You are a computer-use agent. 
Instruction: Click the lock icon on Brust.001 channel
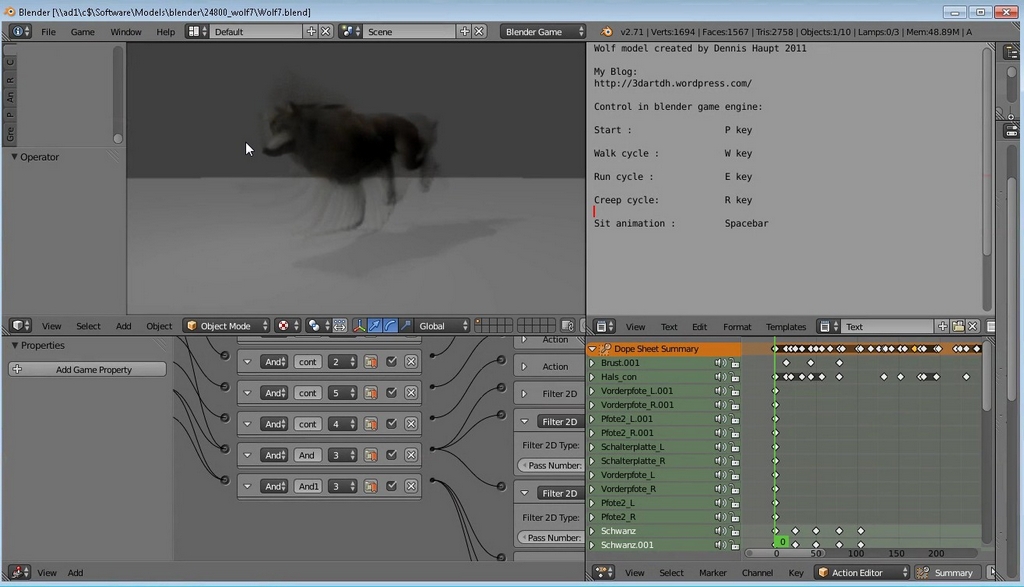pos(735,363)
